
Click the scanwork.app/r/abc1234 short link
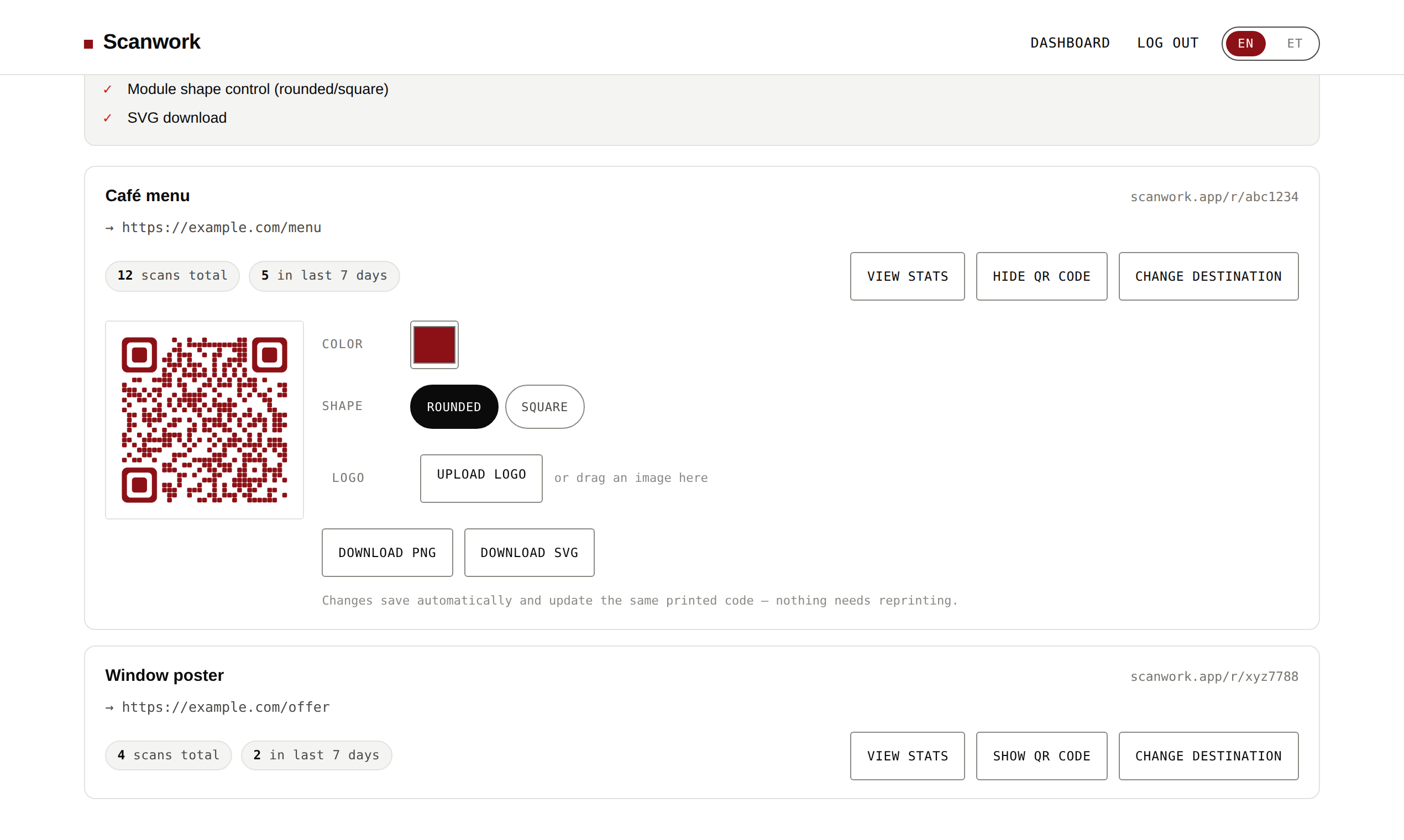(1214, 197)
